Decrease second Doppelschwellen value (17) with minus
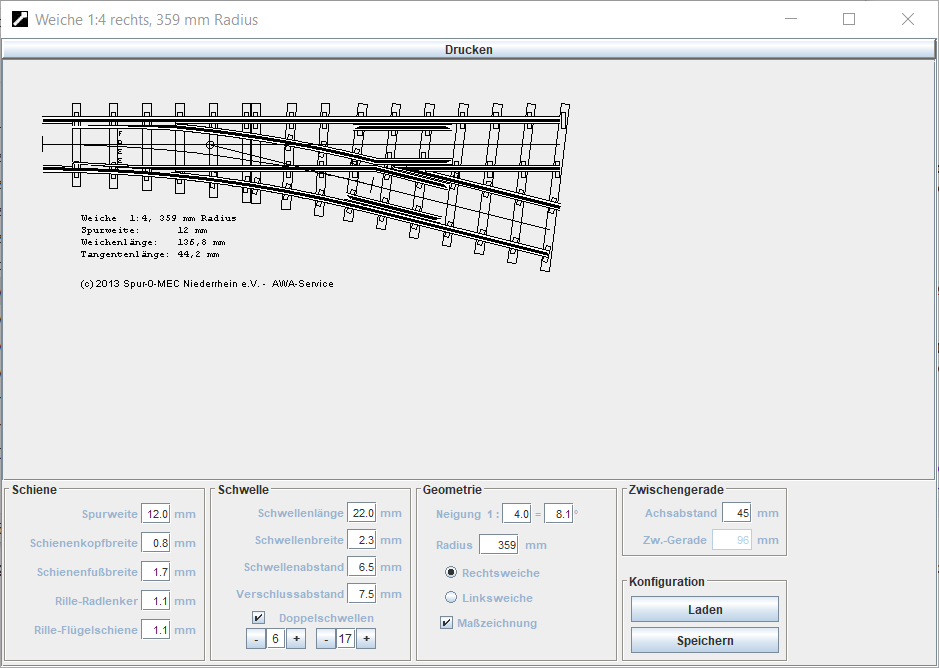Screen dimensions: 939x668 (326, 639)
